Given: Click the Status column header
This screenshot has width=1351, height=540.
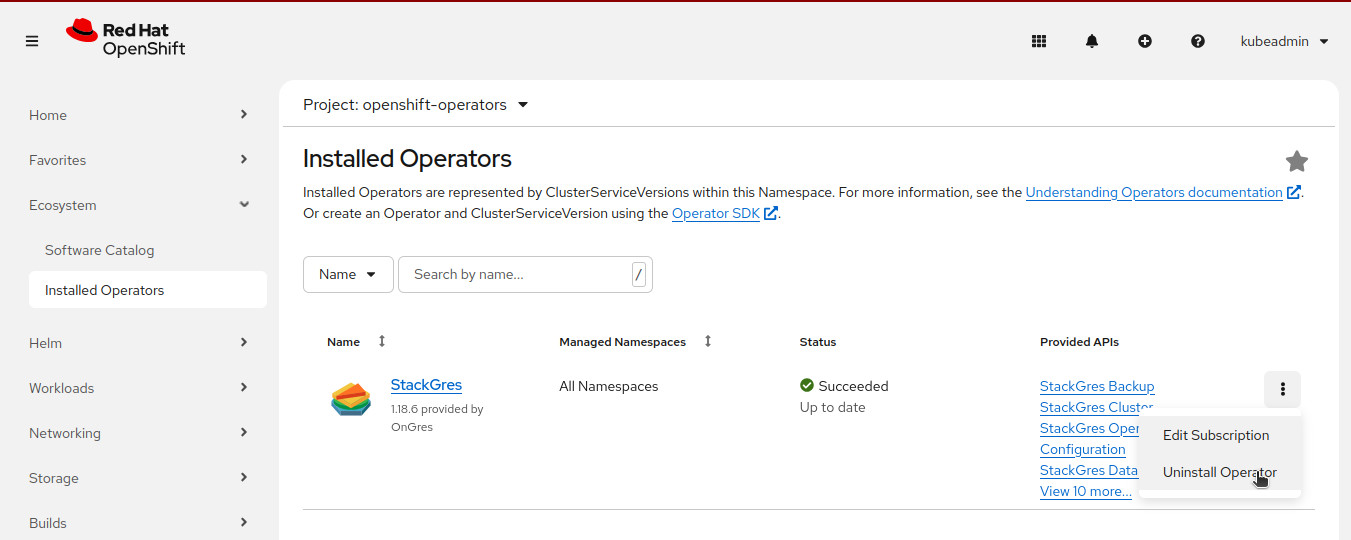Looking at the screenshot, I should (x=818, y=342).
